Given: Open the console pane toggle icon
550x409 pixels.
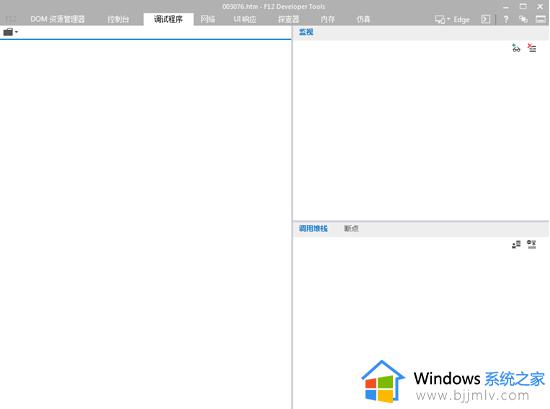Looking at the screenshot, I should [x=485, y=20].
